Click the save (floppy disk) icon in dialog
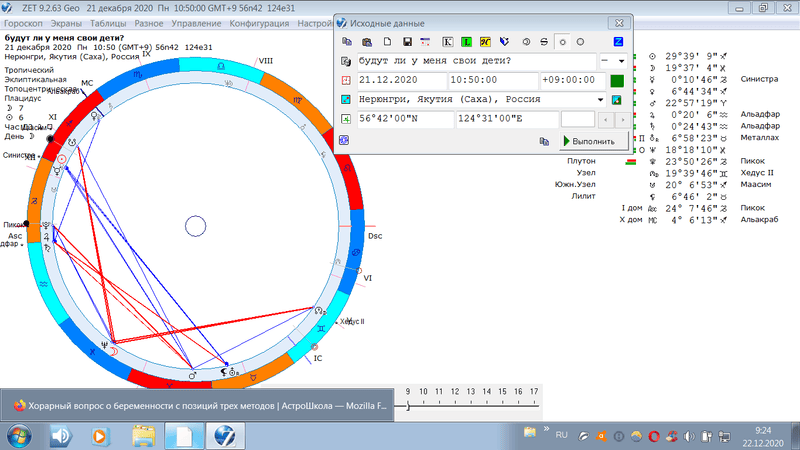The width and height of the screenshot is (800, 450). click(x=407, y=42)
